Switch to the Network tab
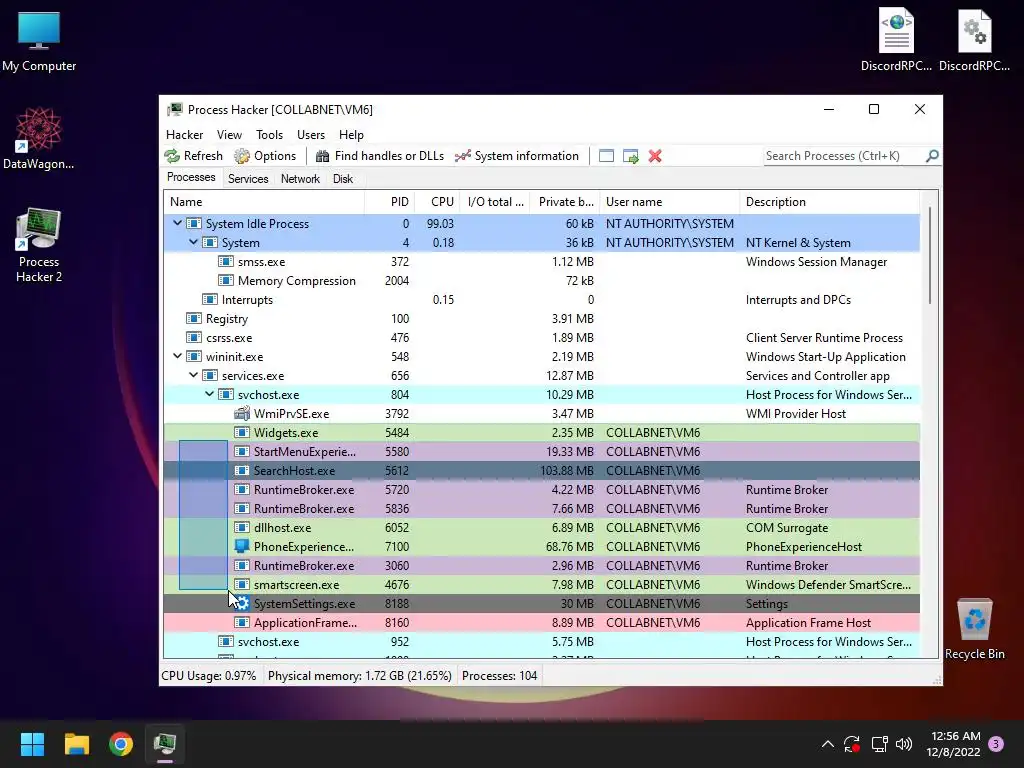This screenshot has width=1024, height=768. tap(300, 179)
